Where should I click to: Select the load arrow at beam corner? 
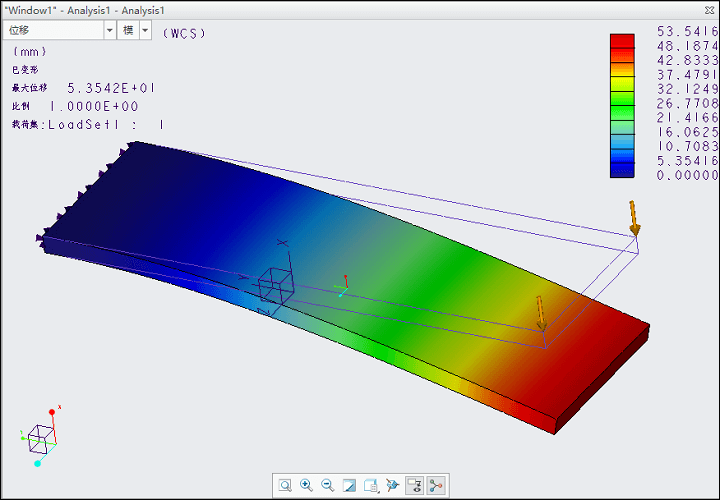633,218
